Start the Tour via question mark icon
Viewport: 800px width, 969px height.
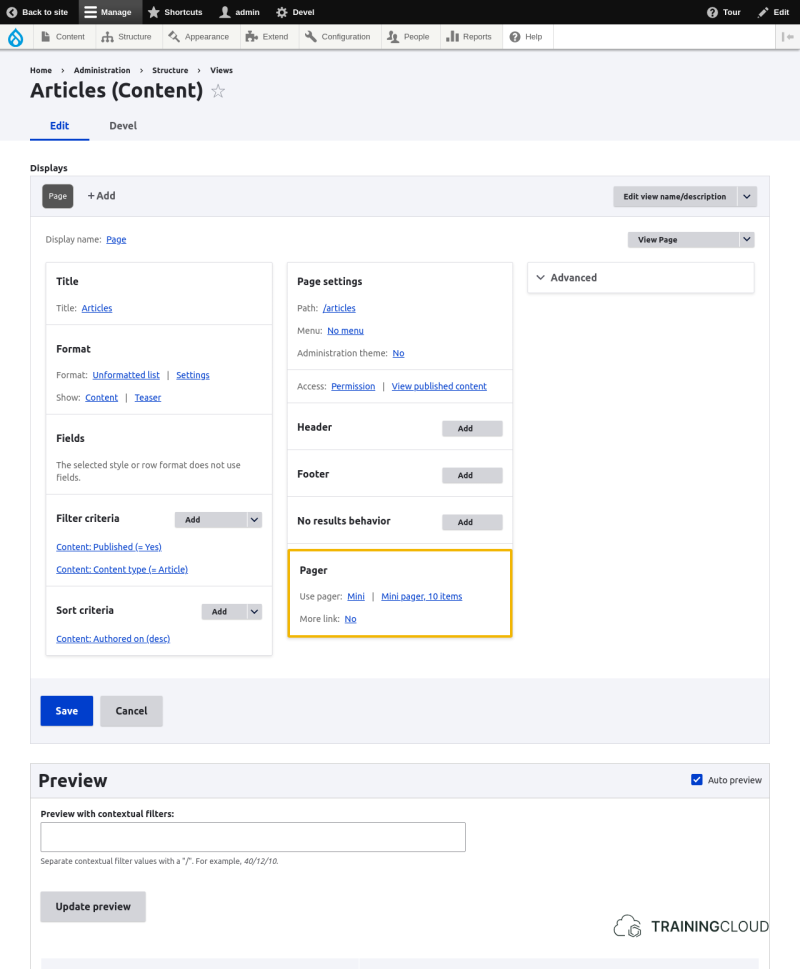pos(712,12)
